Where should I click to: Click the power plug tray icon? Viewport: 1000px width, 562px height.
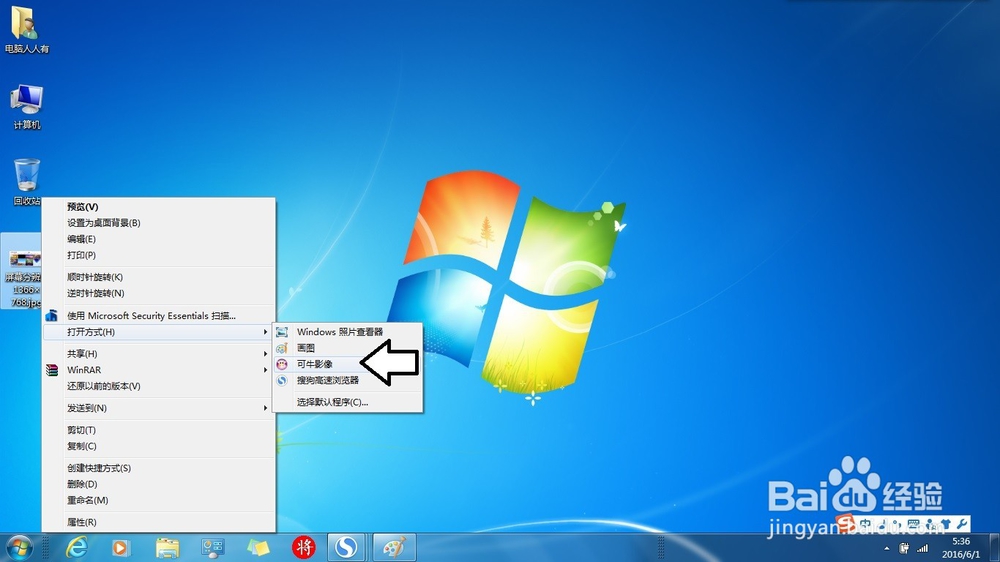pyautogui.click(x=904, y=548)
